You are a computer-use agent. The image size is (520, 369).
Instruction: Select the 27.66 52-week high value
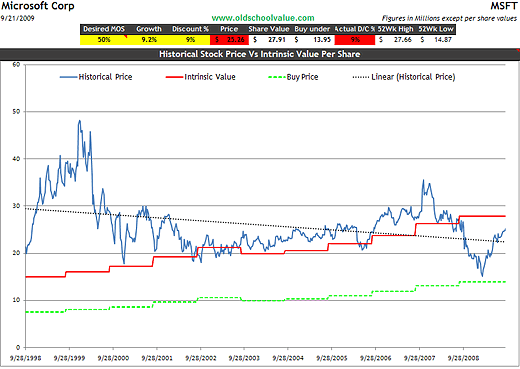[x=396, y=40]
